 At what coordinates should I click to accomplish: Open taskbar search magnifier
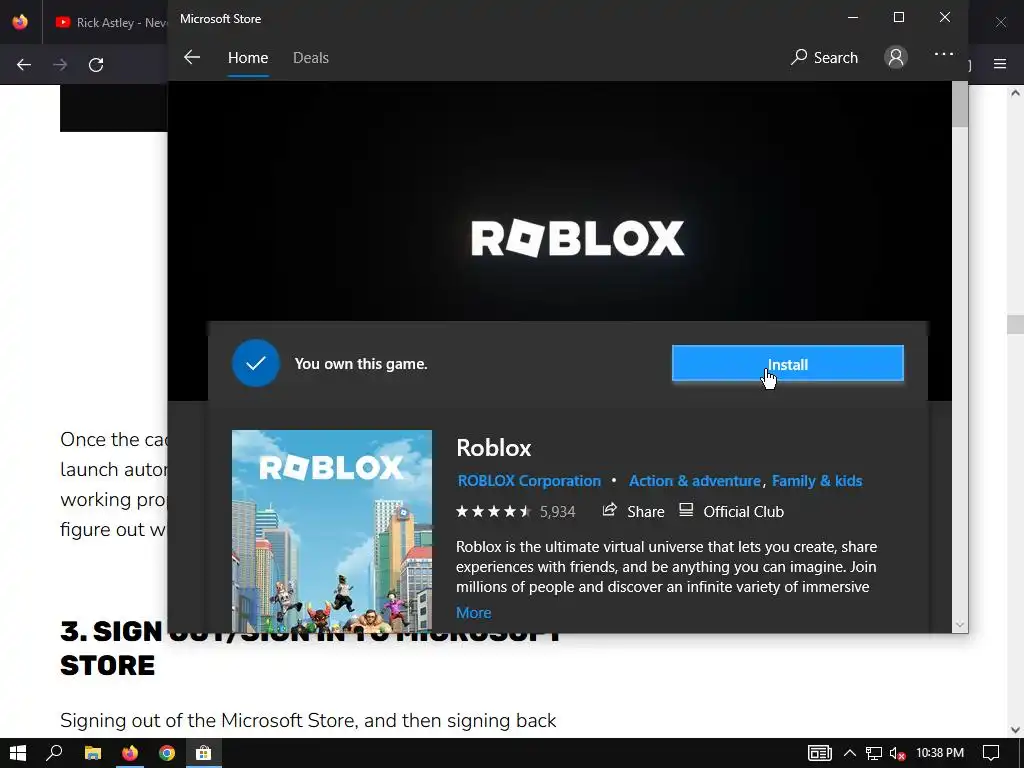click(x=54, y=753)
